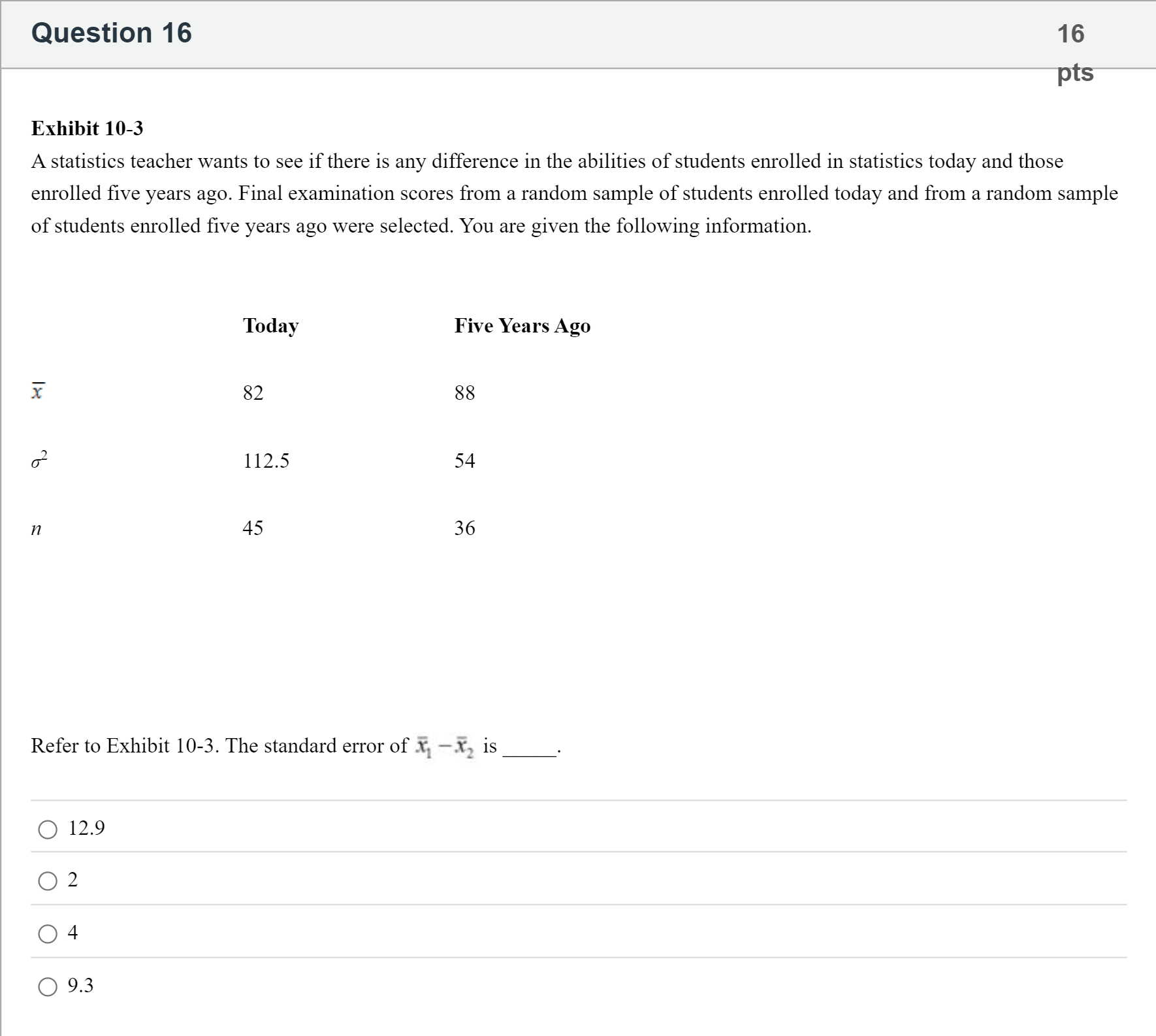This screenshot has width=1156, height=1036.
Task: Choose the radio button for answer 2
Action: pyautogui.click(x=48, y=881)
